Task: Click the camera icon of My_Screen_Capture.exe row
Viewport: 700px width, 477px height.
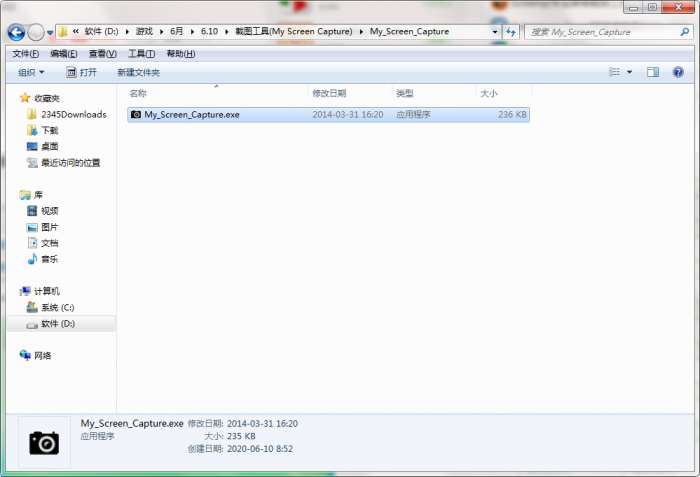Action: (x=136, y=114)
